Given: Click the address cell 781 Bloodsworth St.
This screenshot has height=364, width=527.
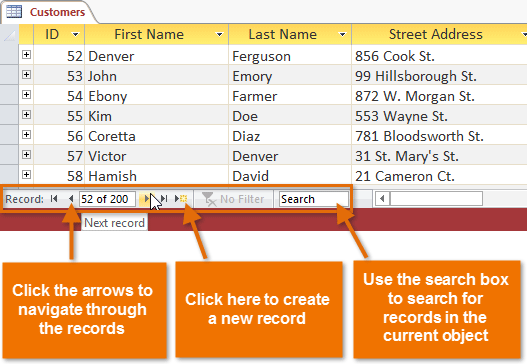Looking at the screenshot, I should pyautogui.click(x=439, y=136).
